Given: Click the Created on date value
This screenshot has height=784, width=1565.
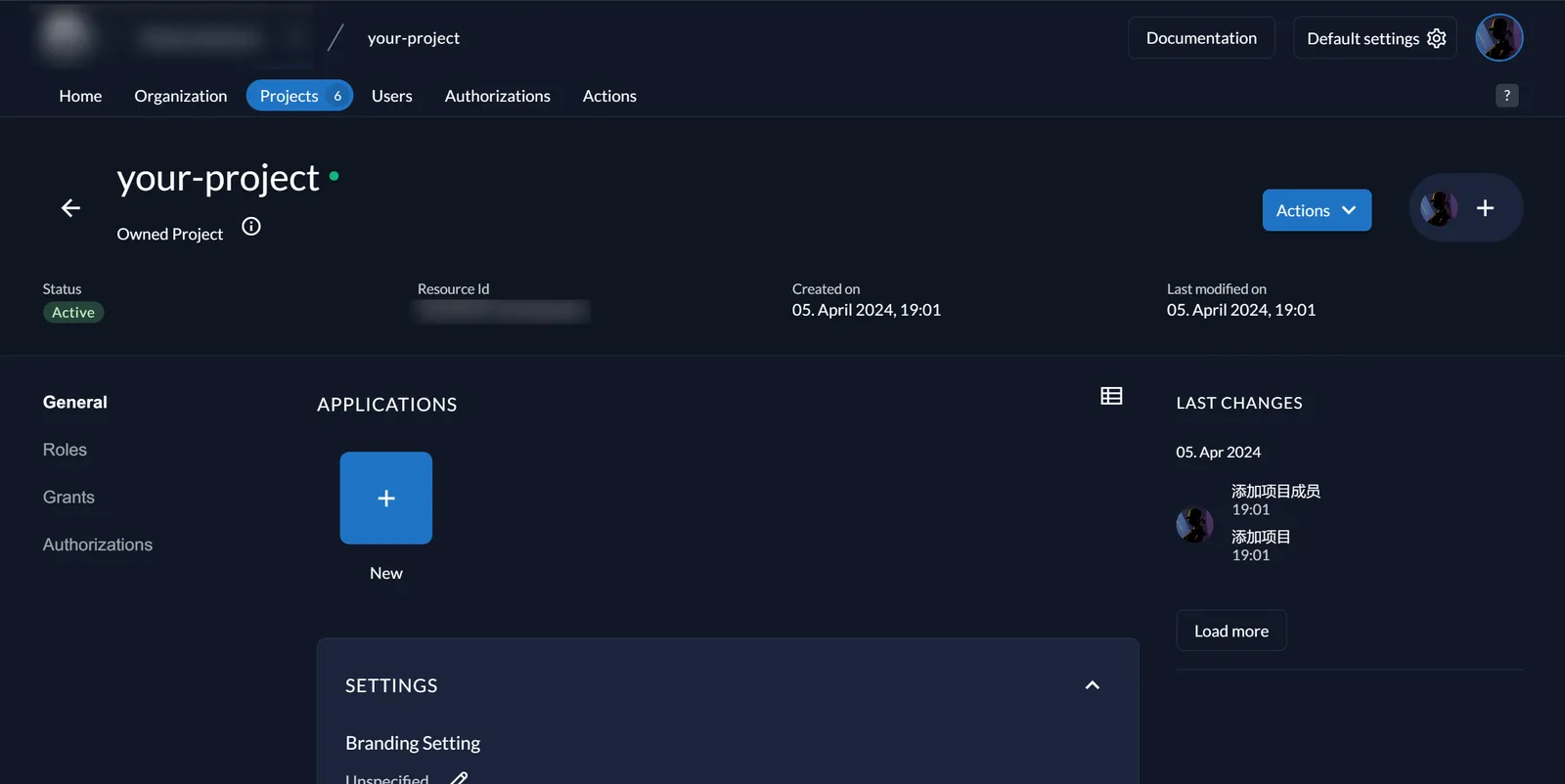Looking at the screenshot, I should pos(867,310).
